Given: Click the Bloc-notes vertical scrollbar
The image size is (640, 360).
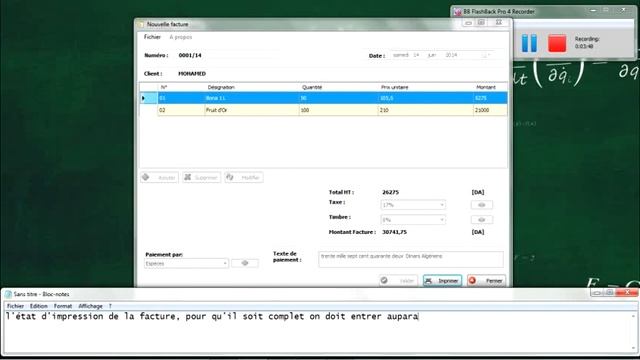Looking at the screenshot, I should [633, 332].
